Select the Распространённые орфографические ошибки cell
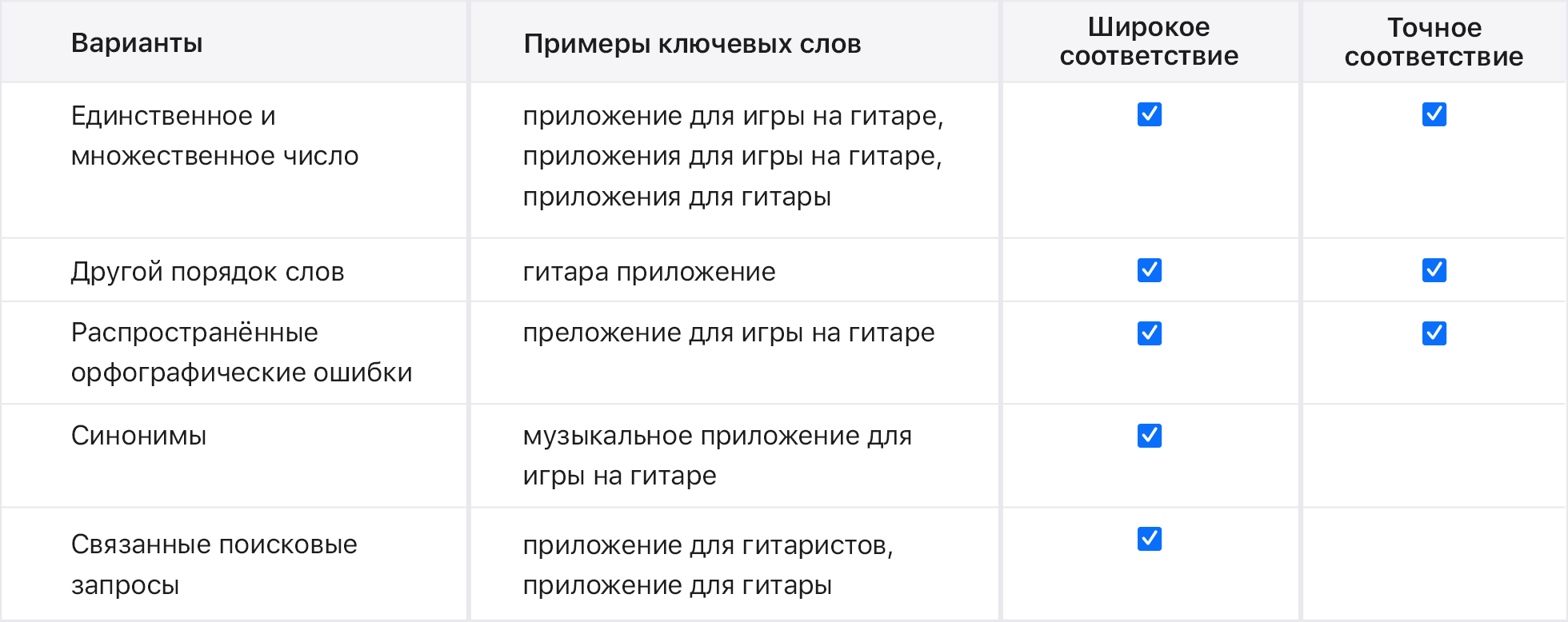Viewport: 1568px width, 622px height. [242, 353]
